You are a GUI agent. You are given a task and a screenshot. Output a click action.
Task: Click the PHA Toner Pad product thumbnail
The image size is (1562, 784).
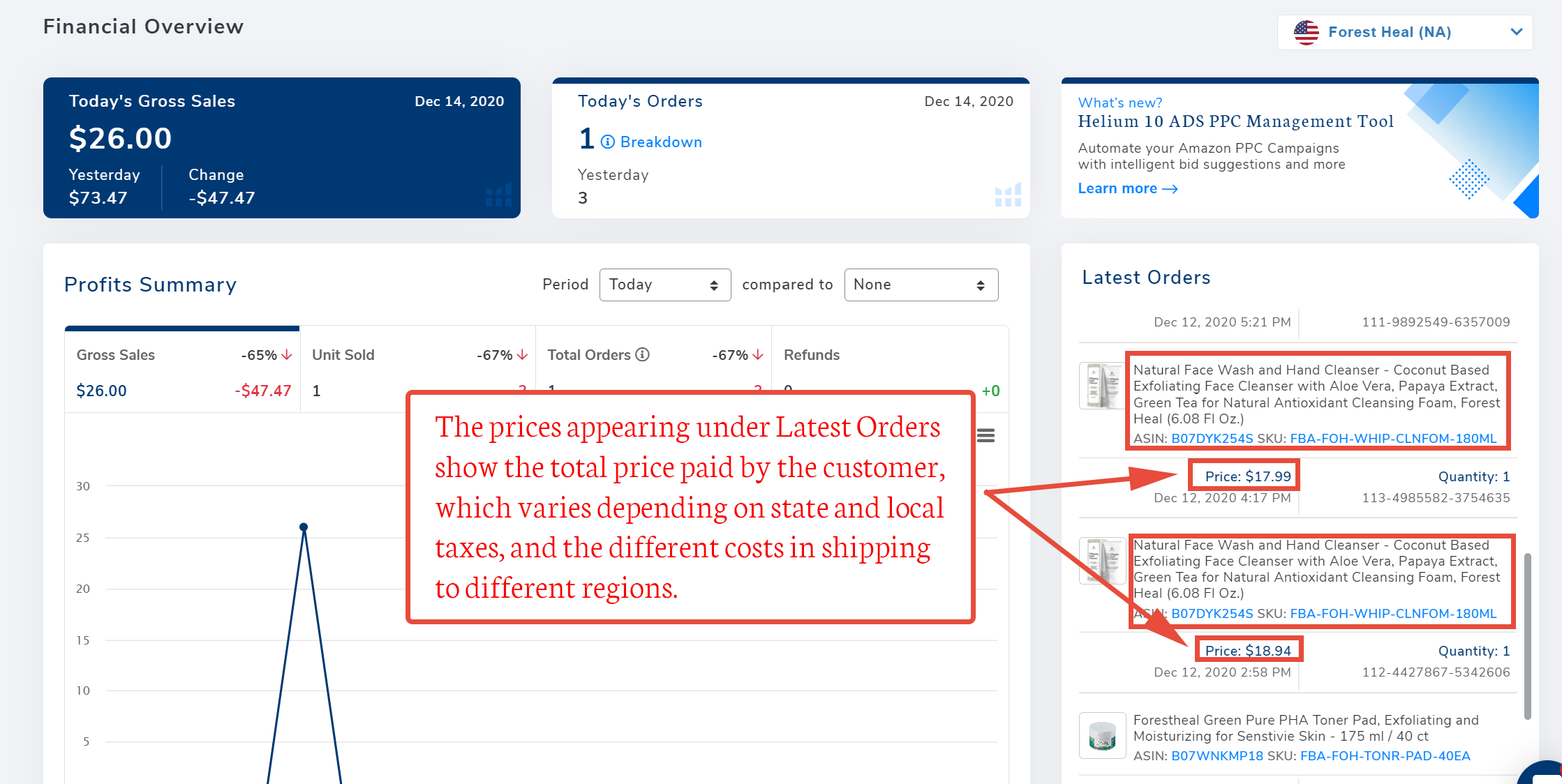pyautogui.click(x=1102, y=735)
